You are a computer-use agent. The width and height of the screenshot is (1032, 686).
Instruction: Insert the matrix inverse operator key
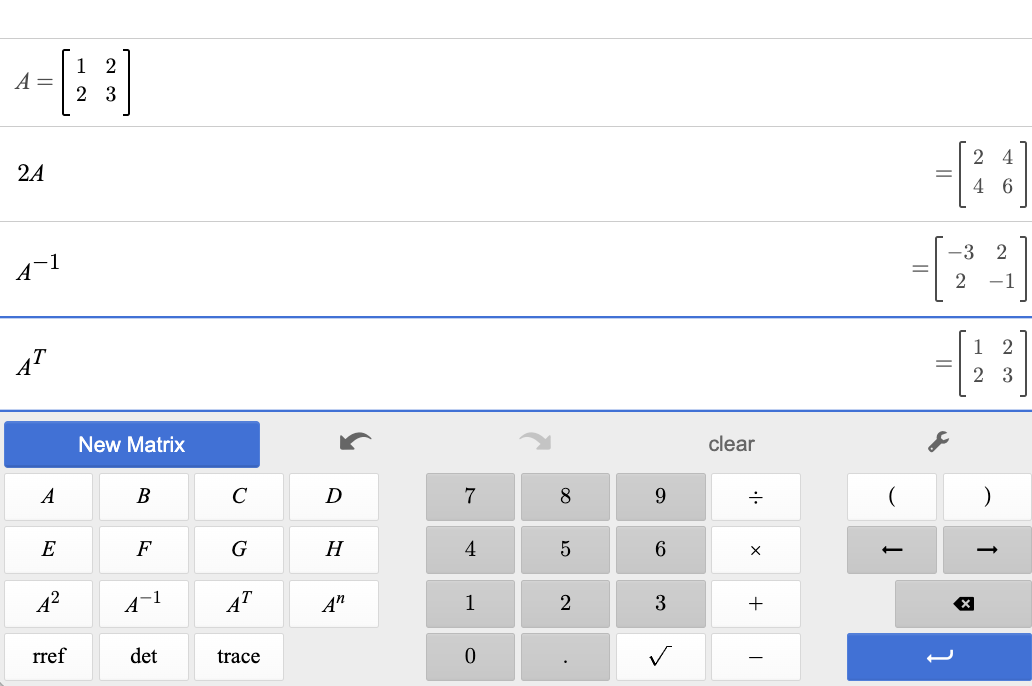click(x=143, y=604)
